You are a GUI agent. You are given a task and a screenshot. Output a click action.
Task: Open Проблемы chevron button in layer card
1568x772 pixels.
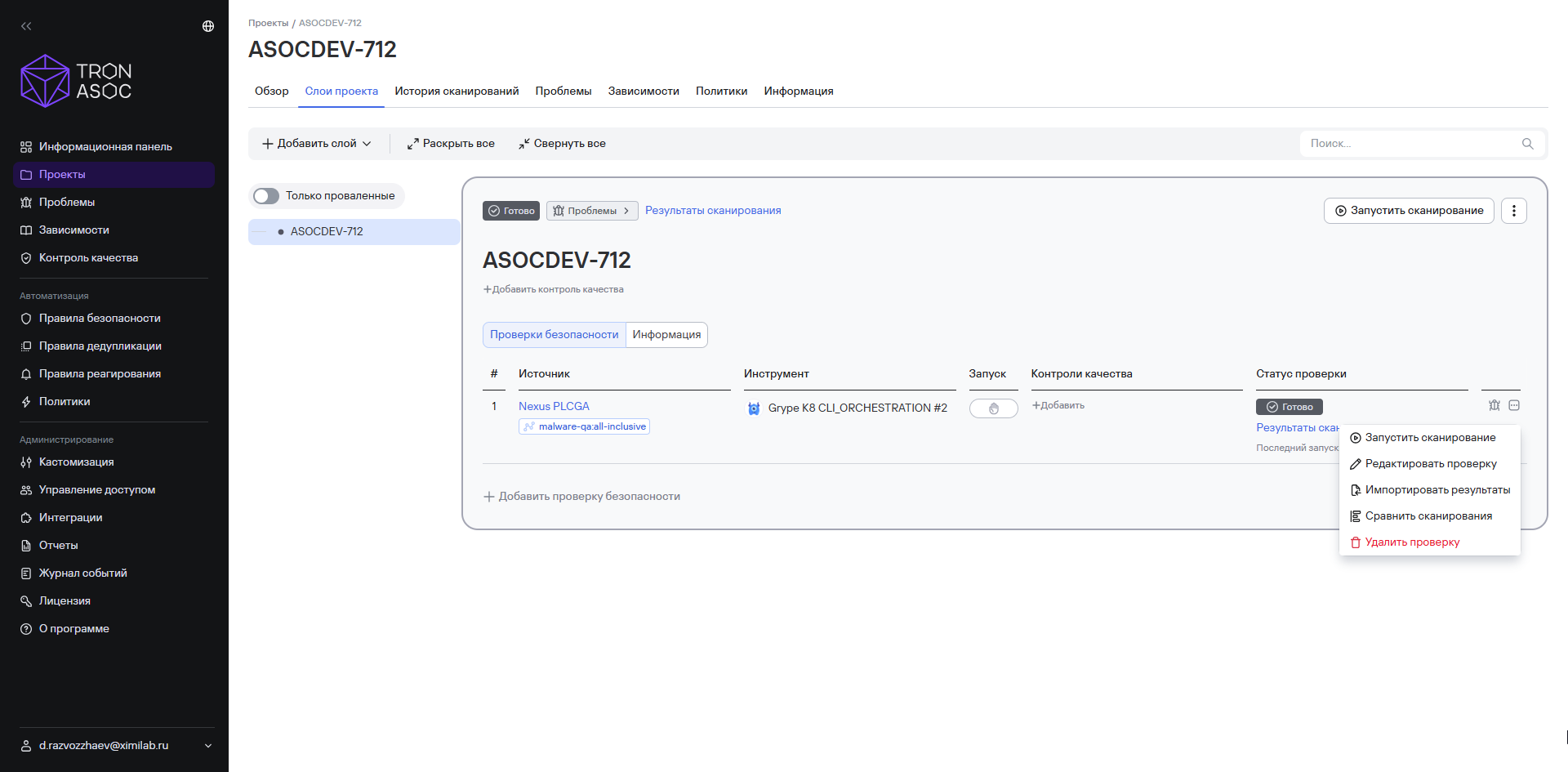592,211
